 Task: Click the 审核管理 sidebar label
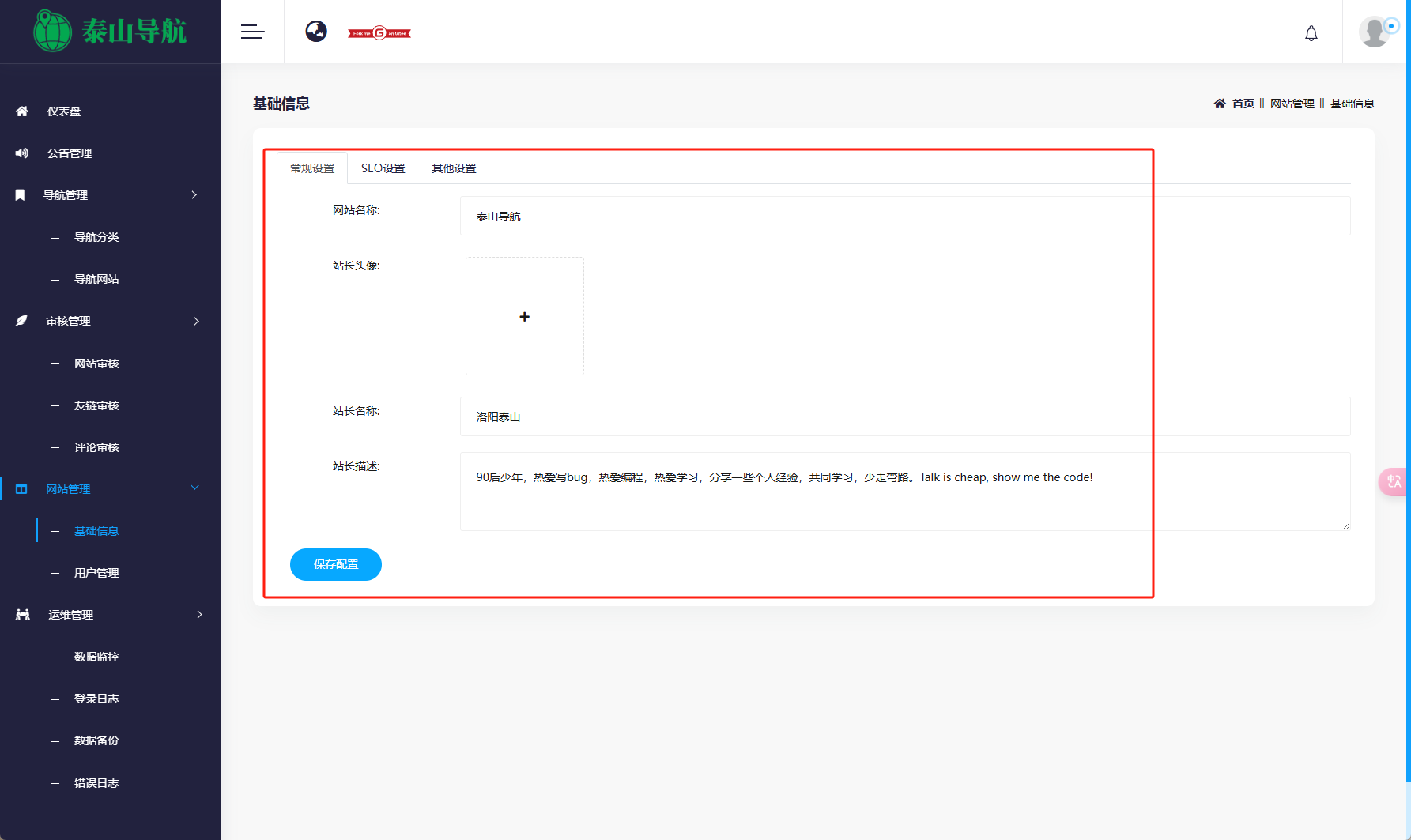click(68, 321)
